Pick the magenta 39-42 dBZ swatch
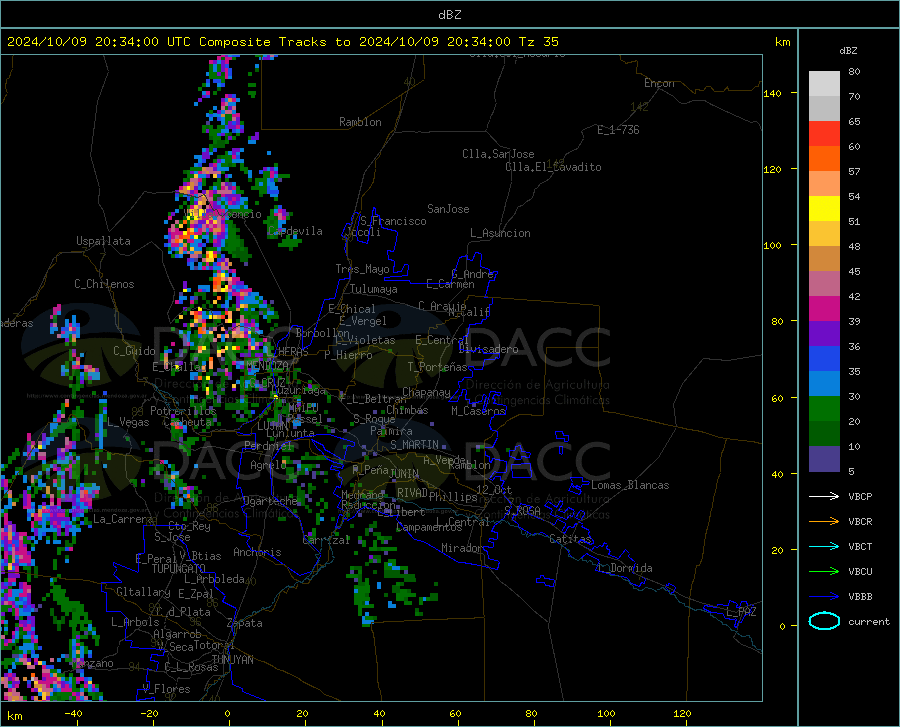The image size is (900, 727). point(824,309)
